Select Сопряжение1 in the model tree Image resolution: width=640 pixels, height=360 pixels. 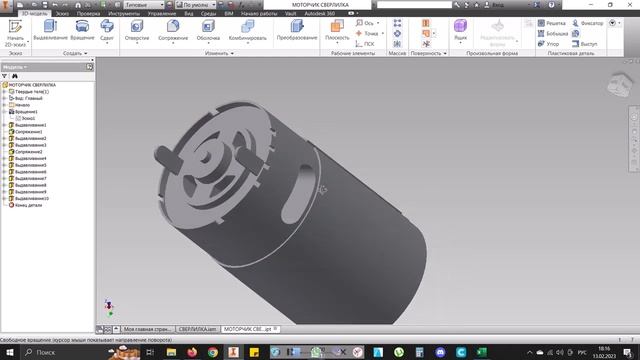coord(29,132)
